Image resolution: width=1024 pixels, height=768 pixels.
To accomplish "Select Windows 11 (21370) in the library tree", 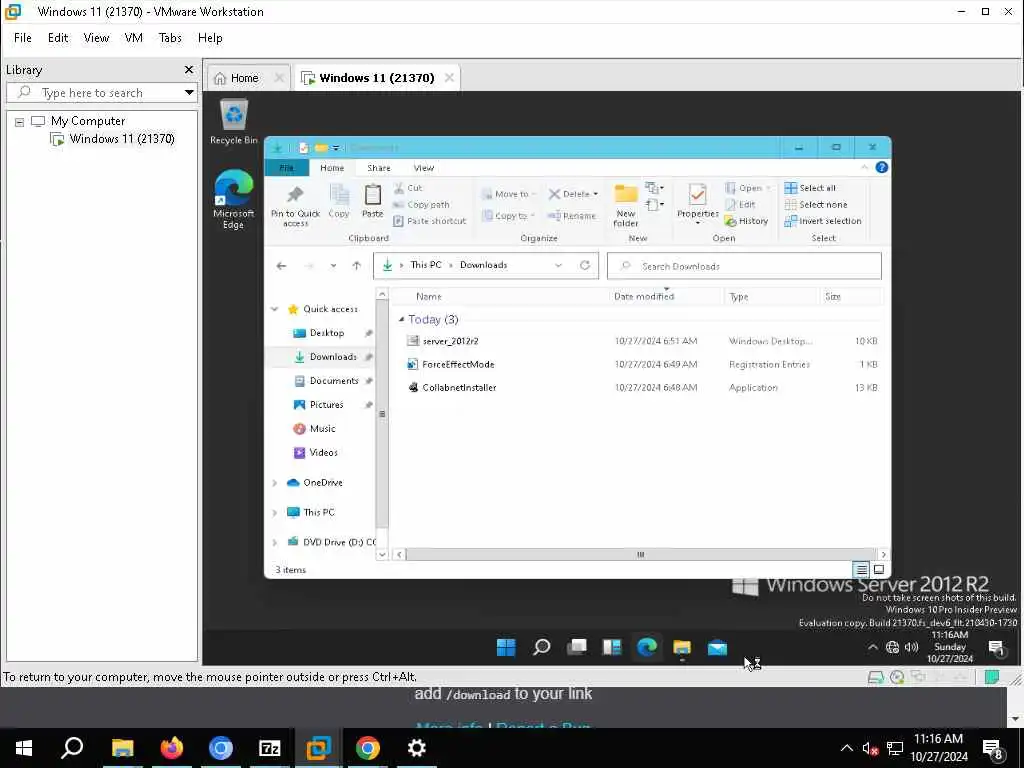I will [121, 138].
